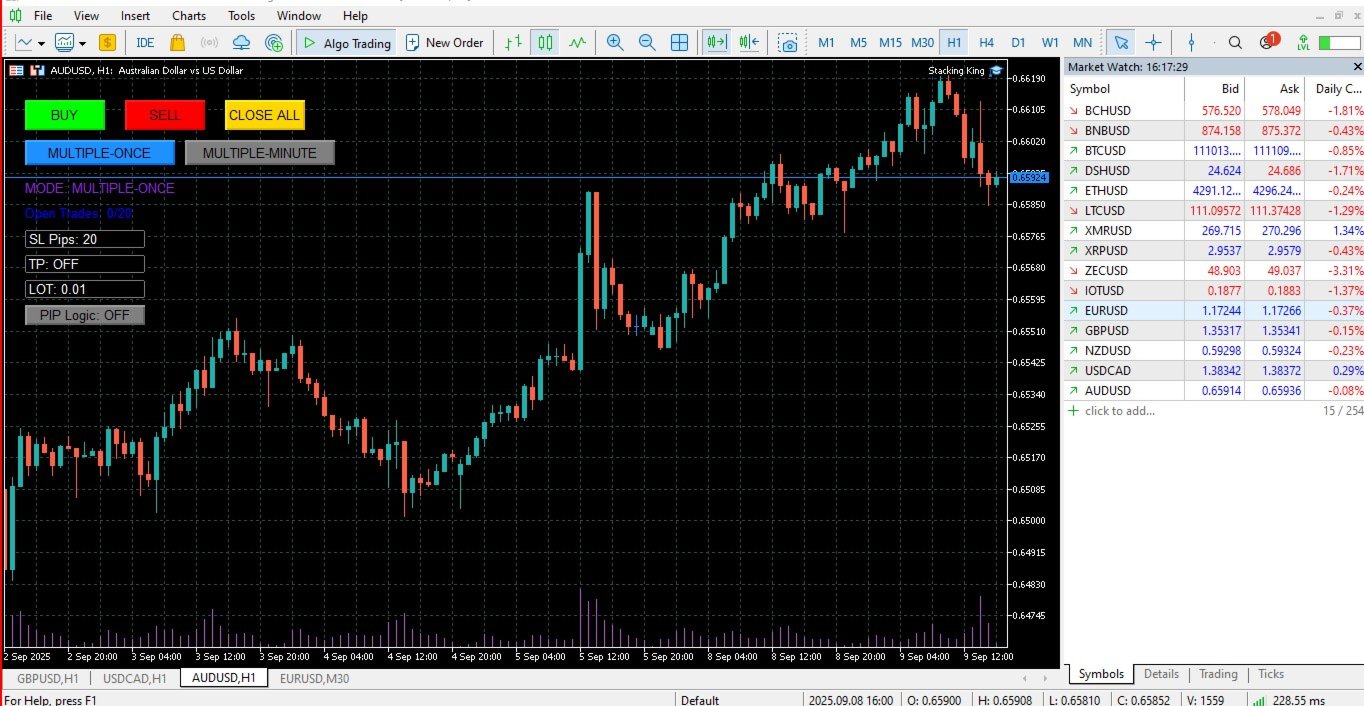Expand the chart type dropdown arrow
This screenshot has width=1364, height=706.
tap(41, 43)
